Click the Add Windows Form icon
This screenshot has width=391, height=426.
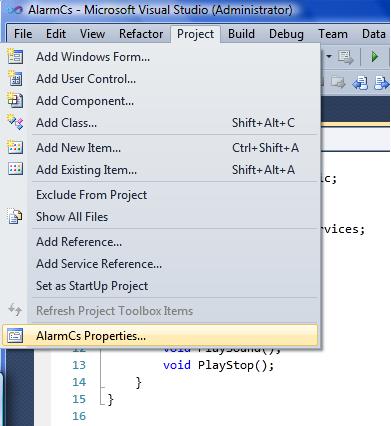pyautogui.click(x=15, y=56)
